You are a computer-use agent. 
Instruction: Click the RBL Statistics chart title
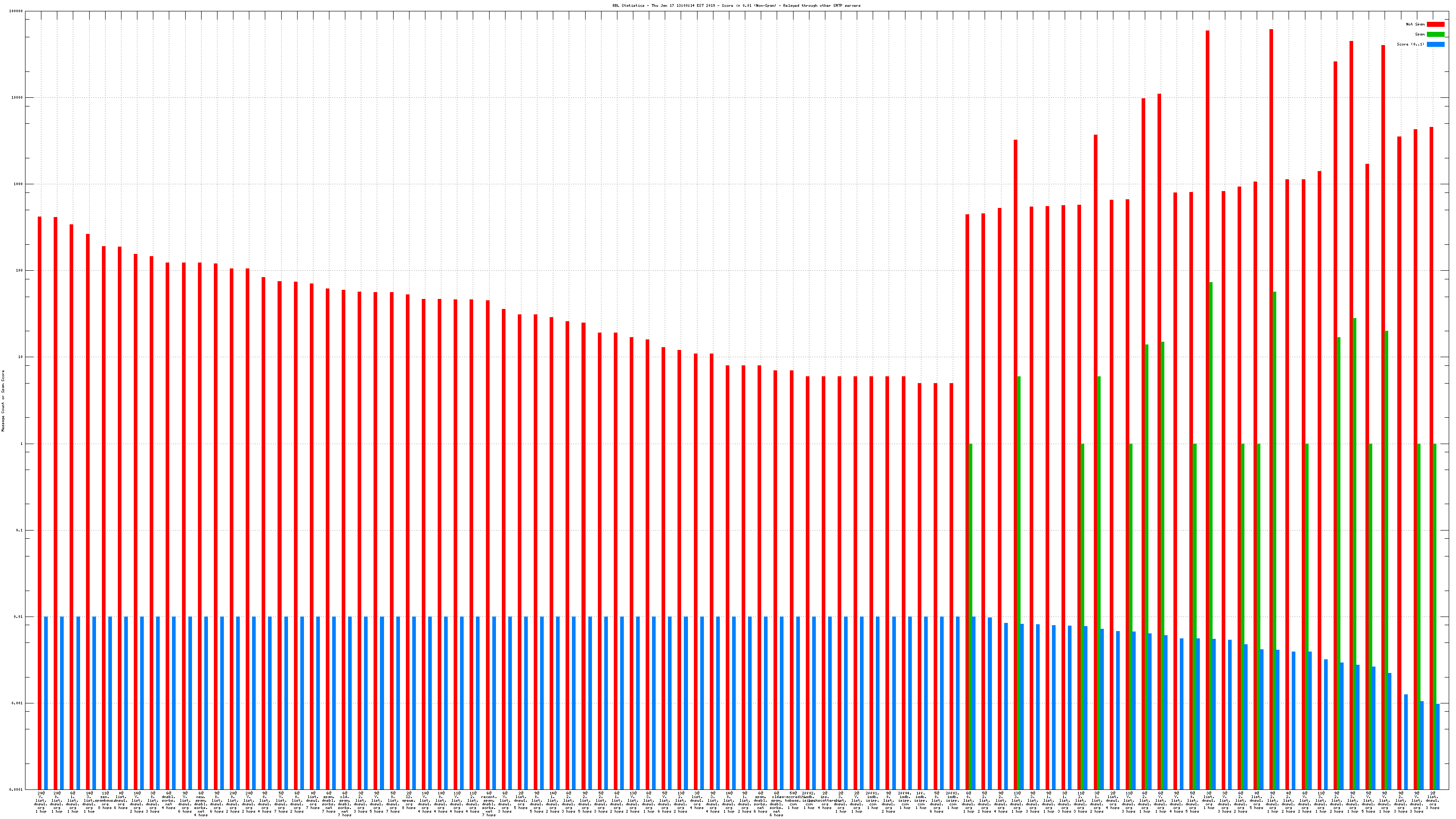(736, 5)
